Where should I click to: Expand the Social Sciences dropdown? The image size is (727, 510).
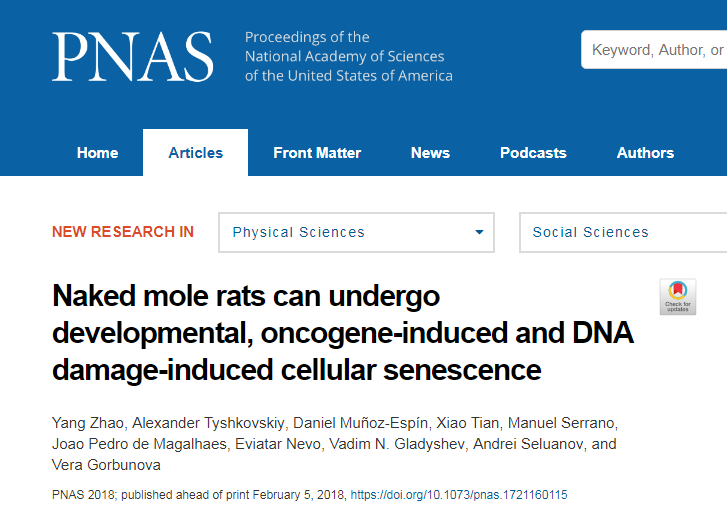coord(623,232)
